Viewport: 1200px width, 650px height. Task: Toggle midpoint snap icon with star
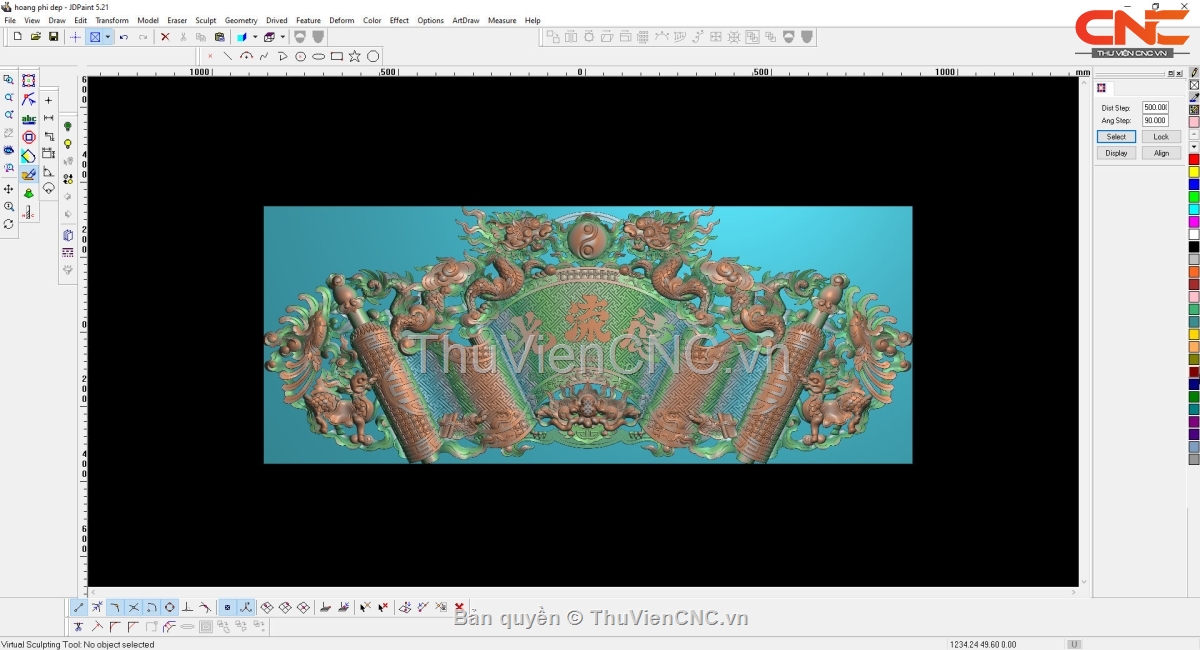pos(97,607)
